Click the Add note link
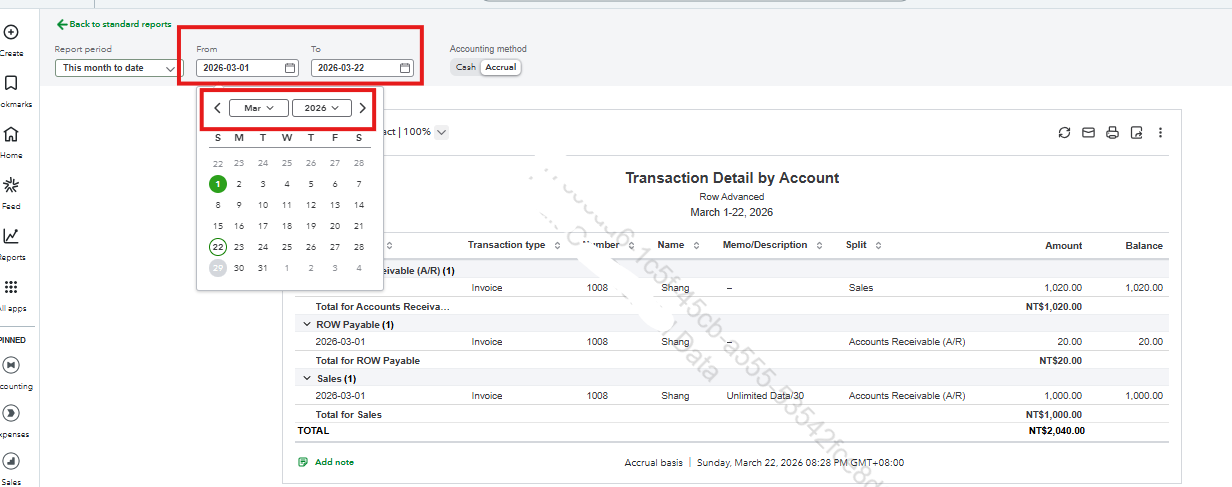This screenshot has height=487, width=1232. (326, 462)
